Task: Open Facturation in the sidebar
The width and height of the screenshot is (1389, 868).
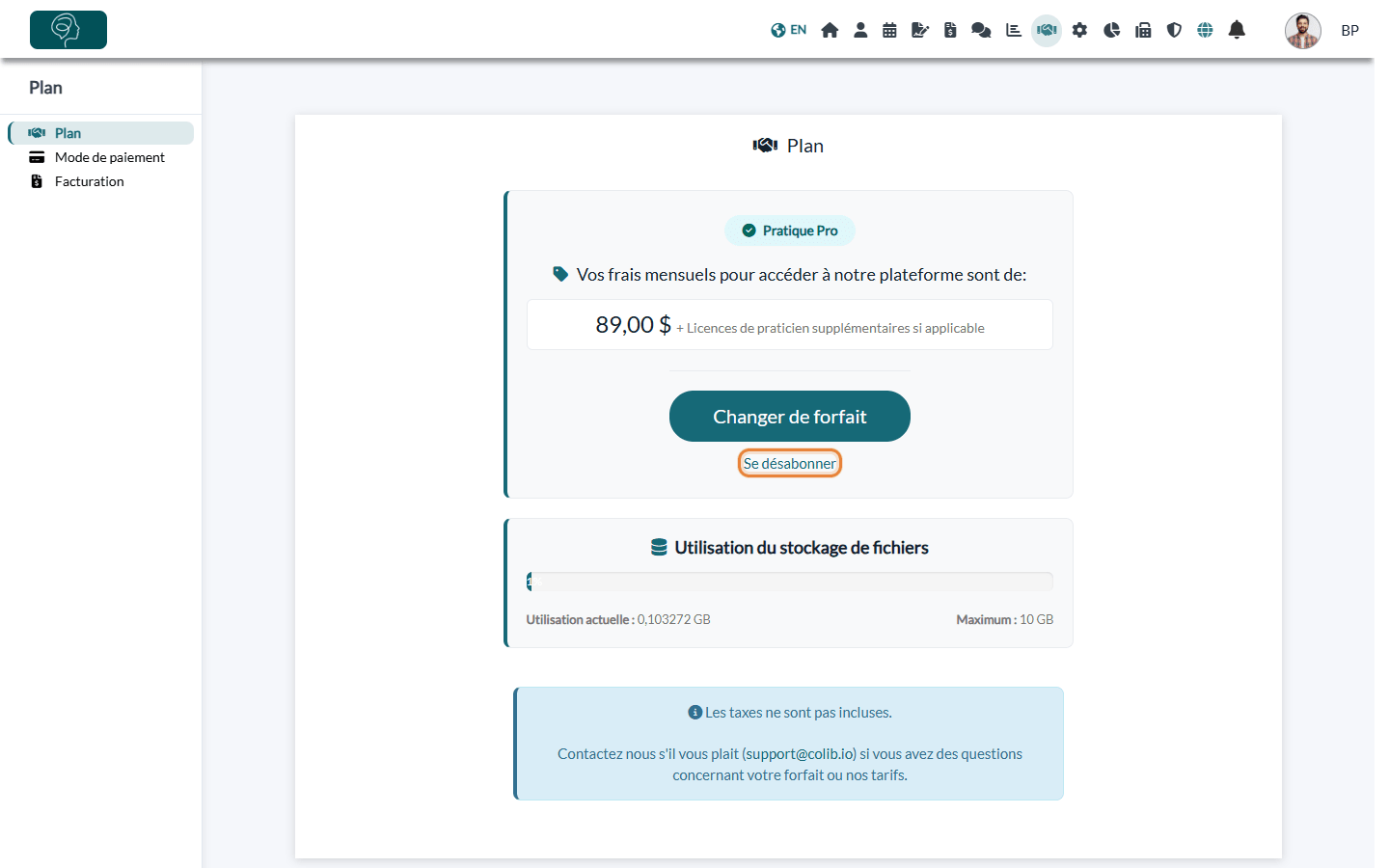Action: pos(101,181)
